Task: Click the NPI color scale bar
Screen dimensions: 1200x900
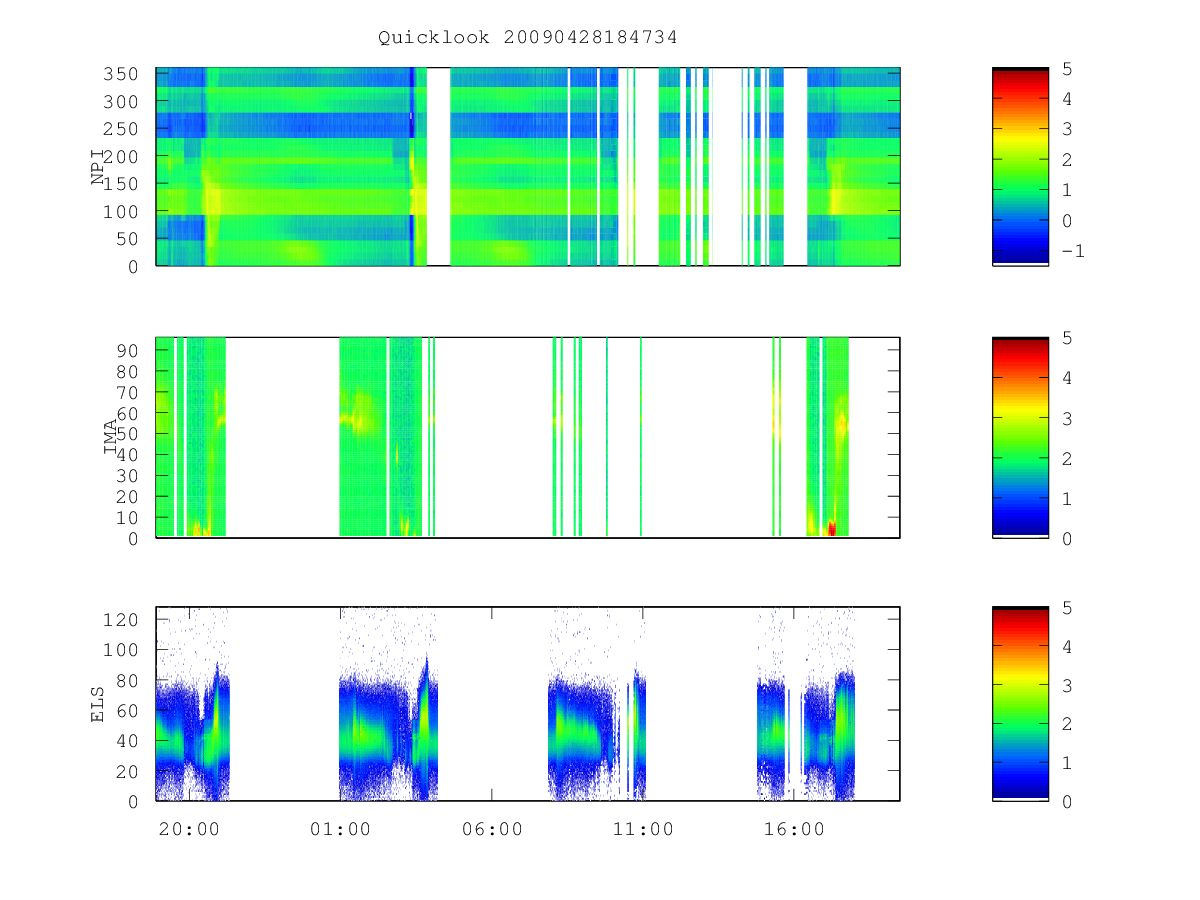Action: click(1020, 167)
